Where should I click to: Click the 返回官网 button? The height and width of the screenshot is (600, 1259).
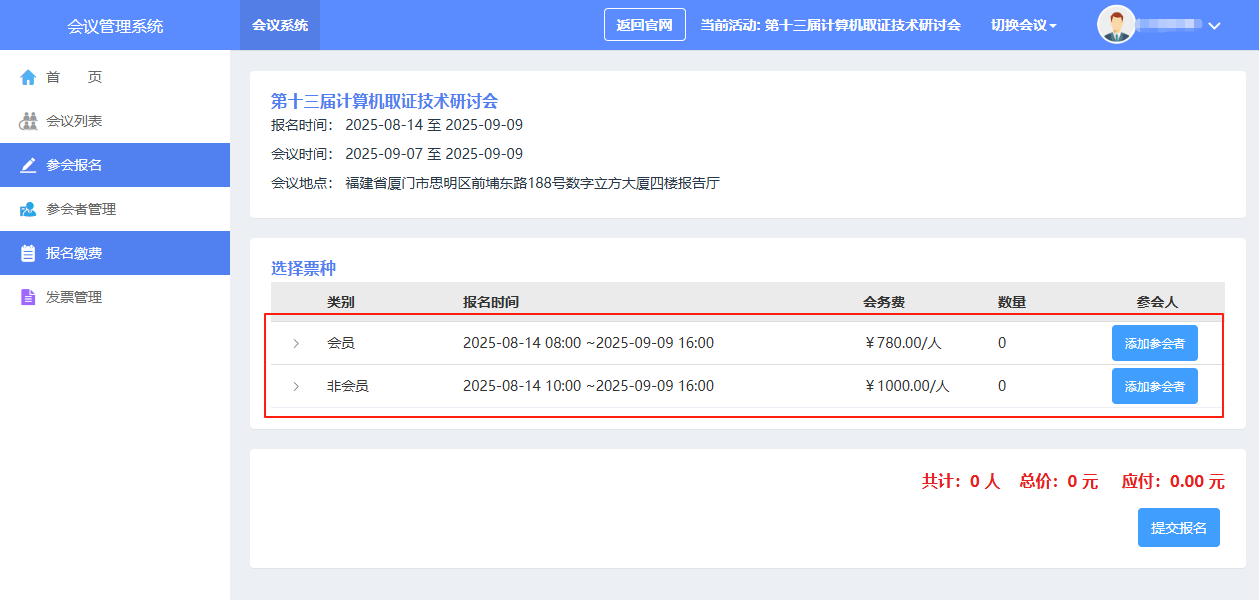point(644,25)
